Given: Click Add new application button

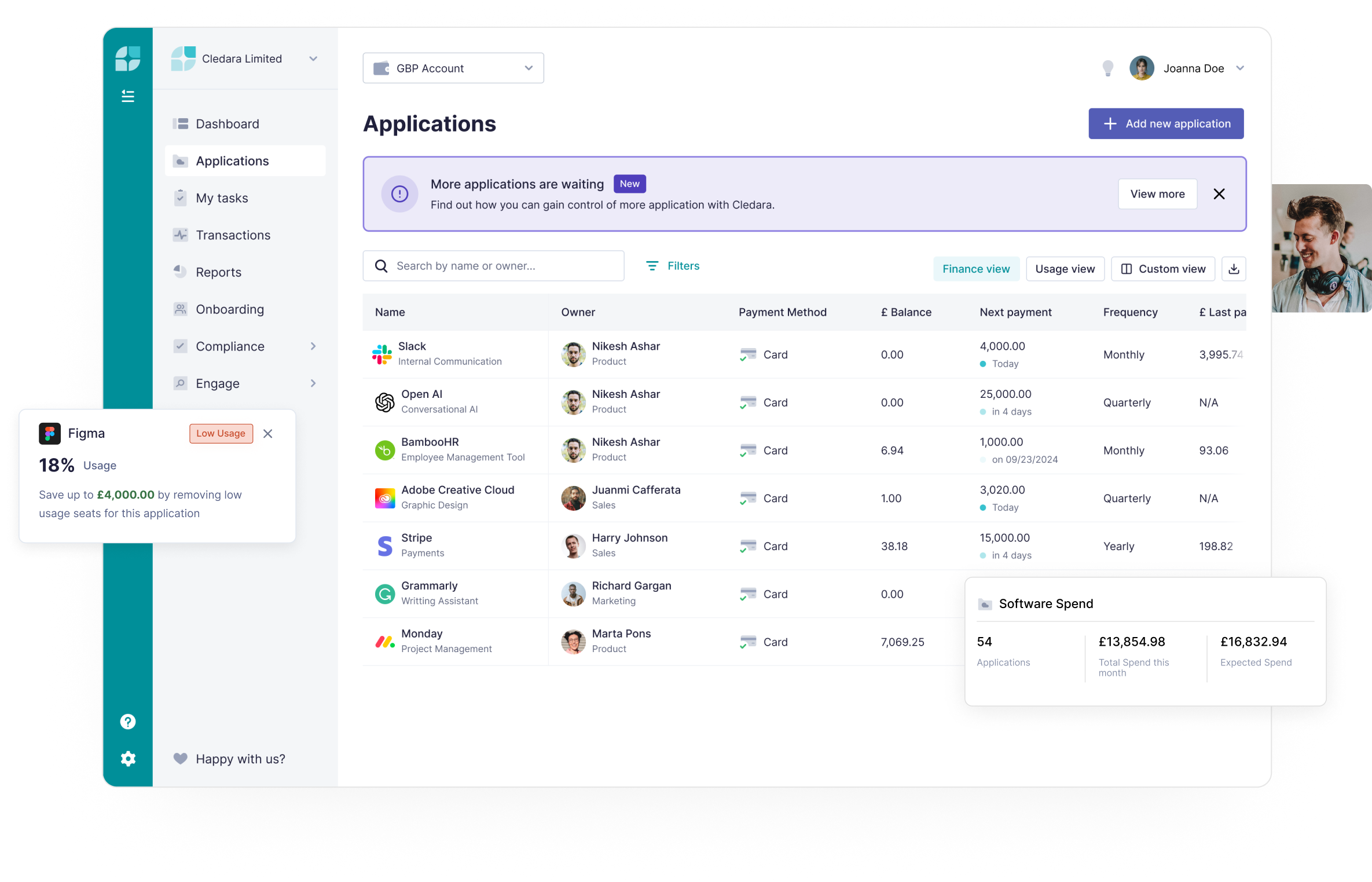Looking at the screenshot, I should 1165,123.
